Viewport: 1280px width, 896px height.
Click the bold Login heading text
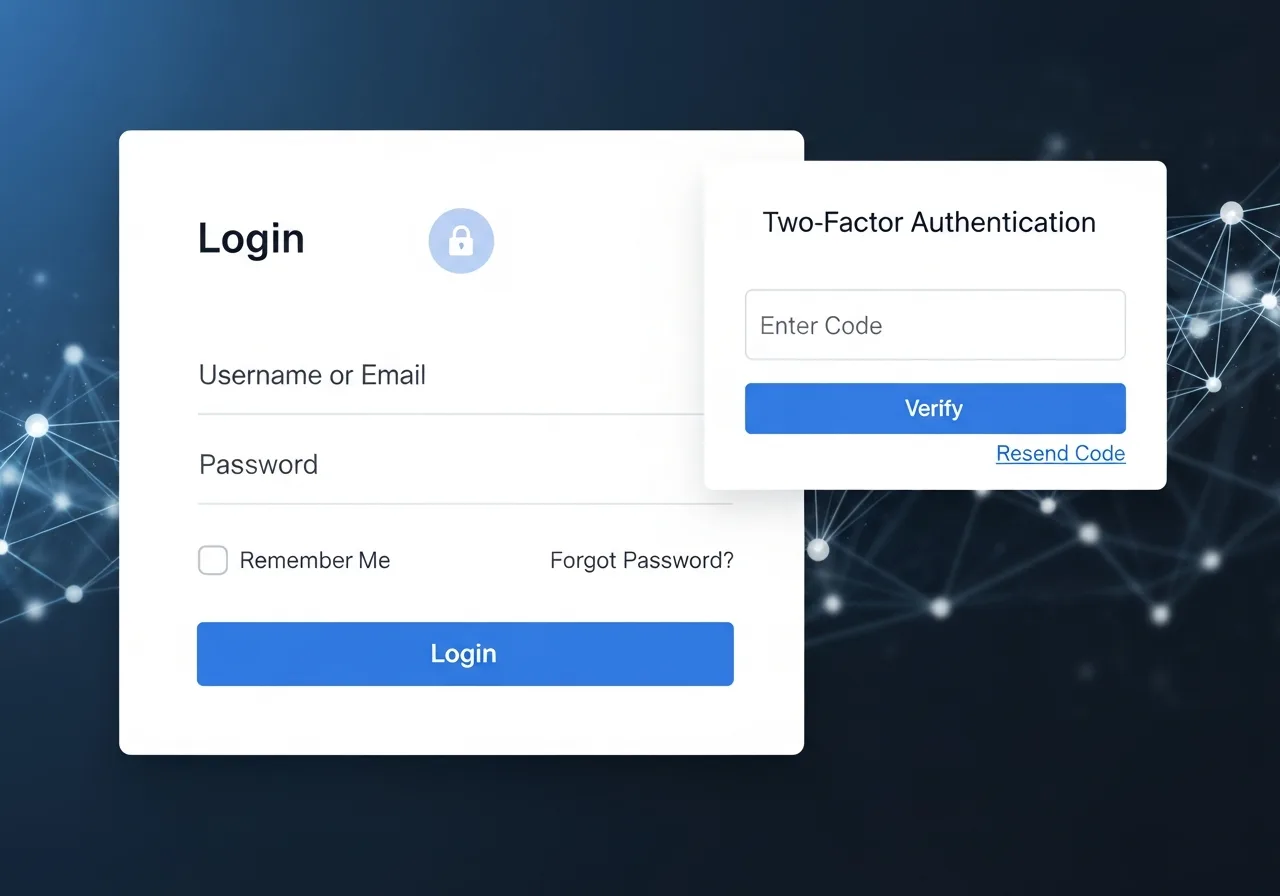[x=251, y=239]
